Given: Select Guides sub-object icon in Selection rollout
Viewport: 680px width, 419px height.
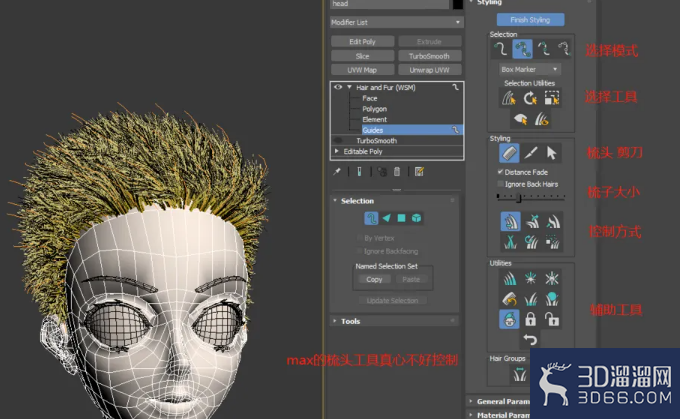Looking at the screenshot, I should tap(371, 218).
